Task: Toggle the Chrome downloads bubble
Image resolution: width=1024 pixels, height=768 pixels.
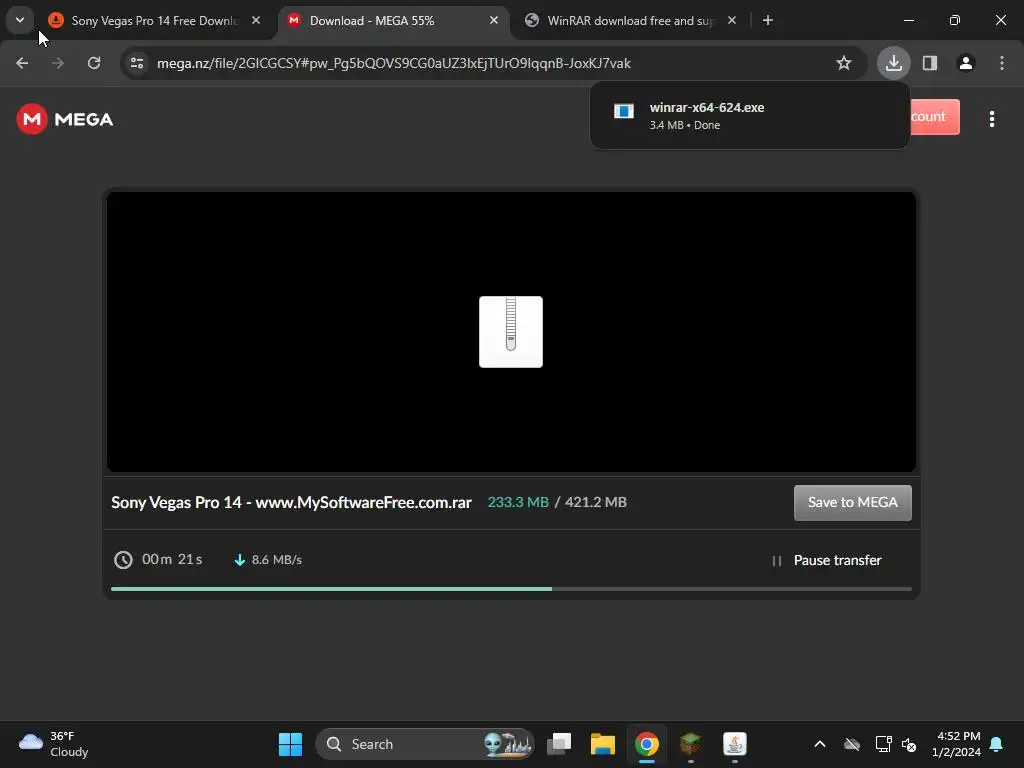Action: (x=893, y=63)
